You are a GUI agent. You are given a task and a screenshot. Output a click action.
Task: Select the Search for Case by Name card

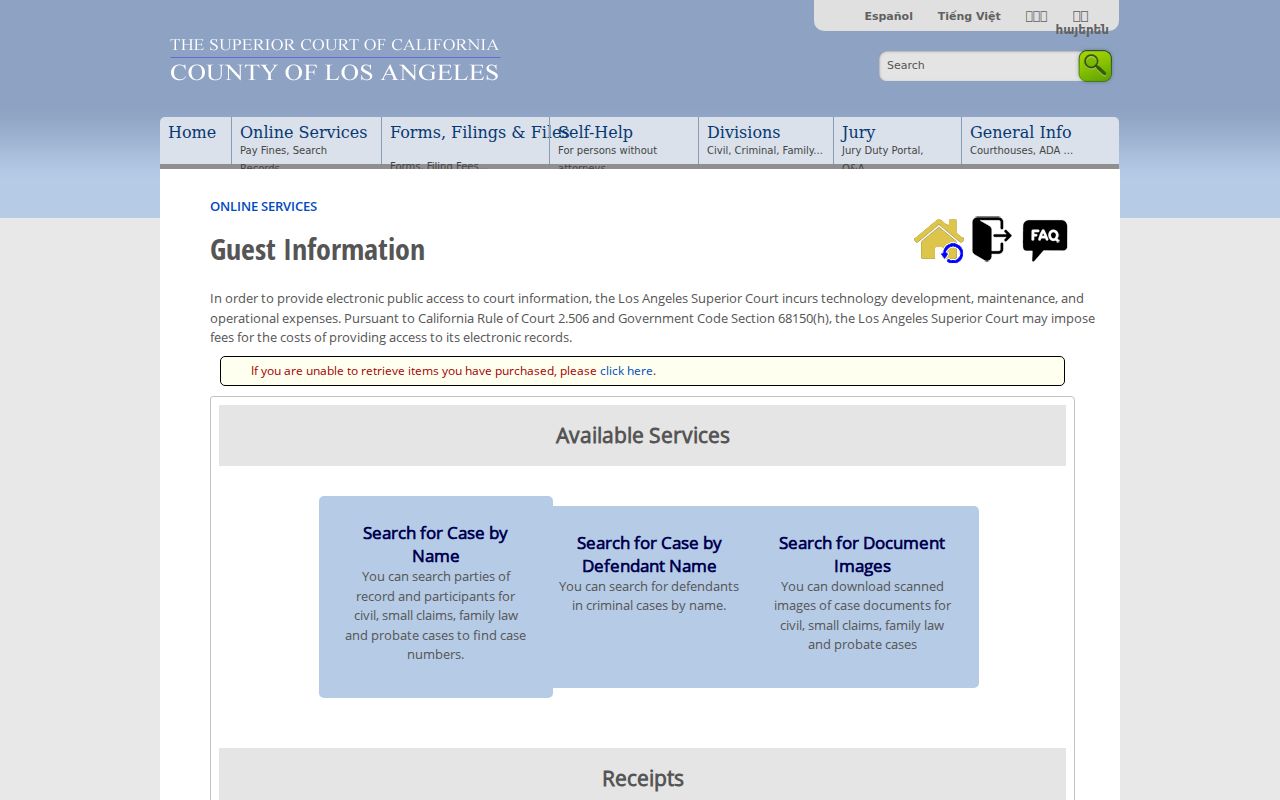coord(436,597)
